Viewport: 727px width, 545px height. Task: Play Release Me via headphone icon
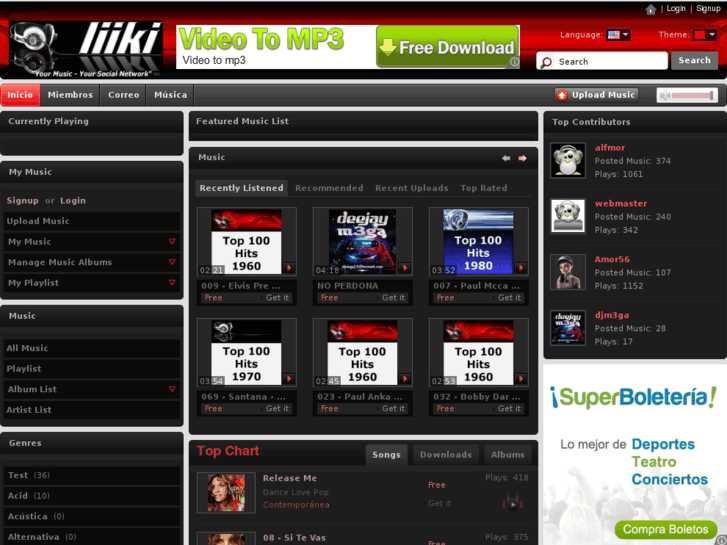(x=512, y=503)
